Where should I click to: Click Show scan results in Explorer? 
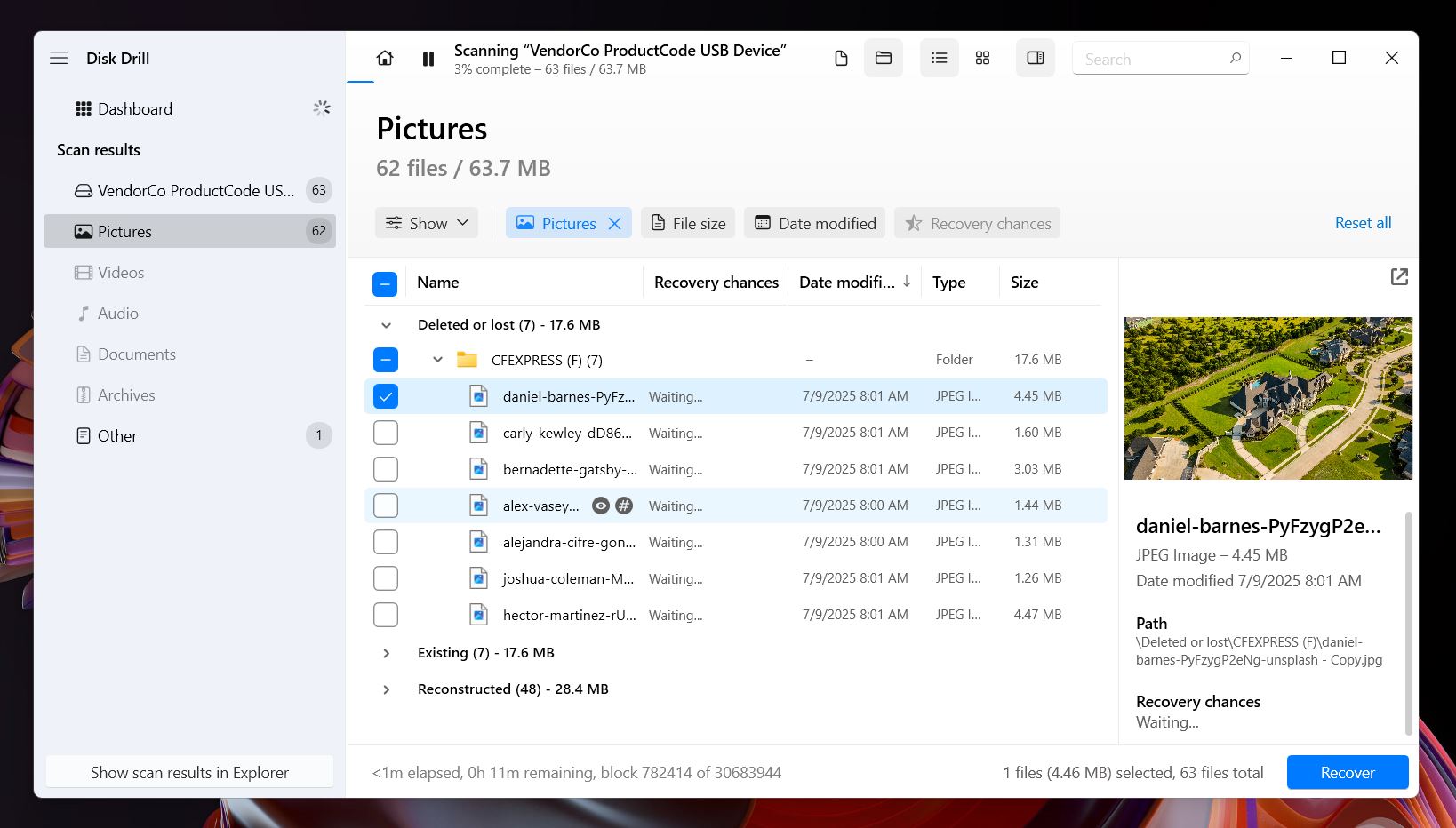[x=189, y=772]
